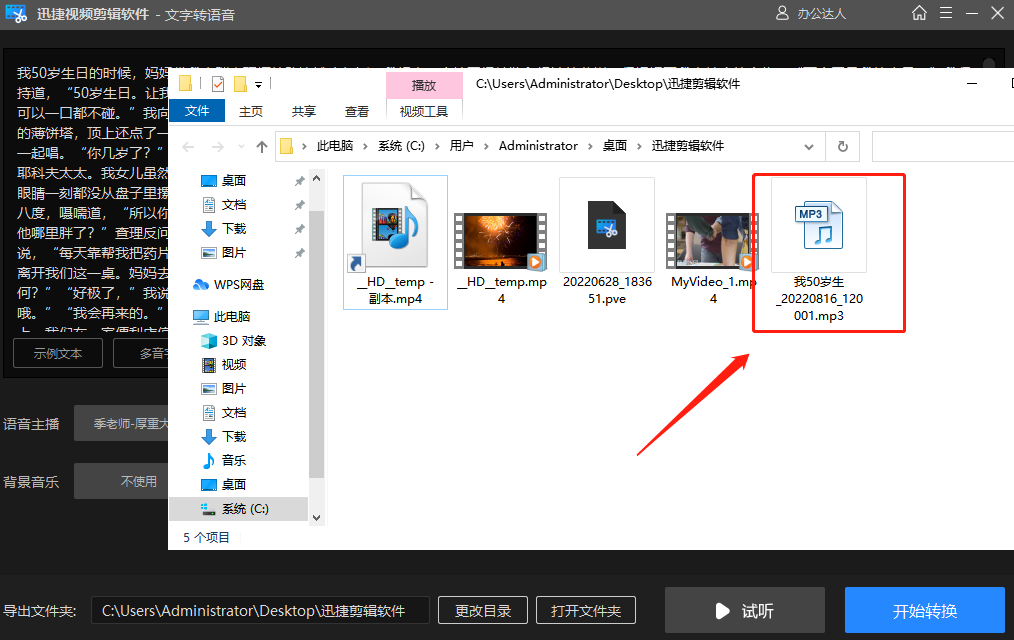Image resolution: width=1014 pixels, height=640 pixels.
Task: Click the 迅捷视频剪辑软件 app logo
Action: click(x=16, y=14)
